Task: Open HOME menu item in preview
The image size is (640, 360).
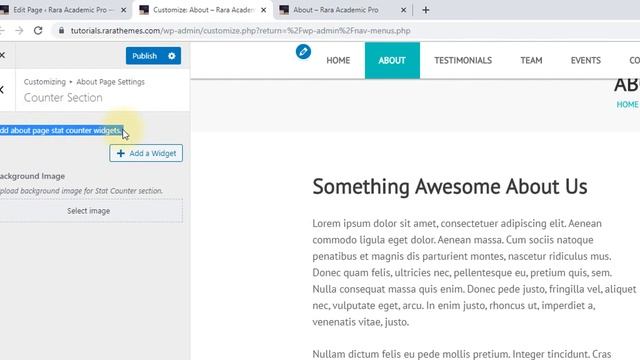Action: 338,60
